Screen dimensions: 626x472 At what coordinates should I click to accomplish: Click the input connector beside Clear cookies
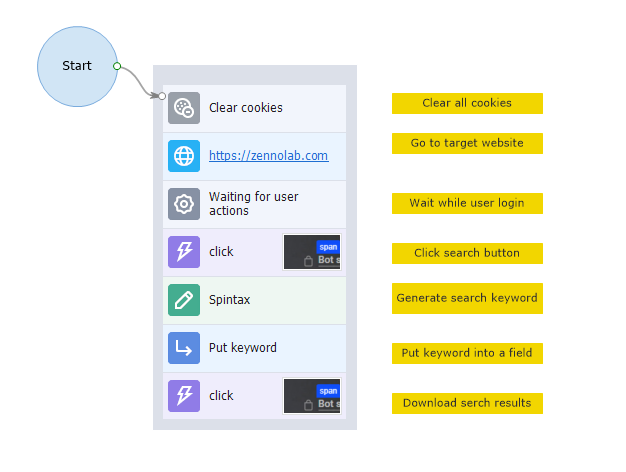[161, 96]
